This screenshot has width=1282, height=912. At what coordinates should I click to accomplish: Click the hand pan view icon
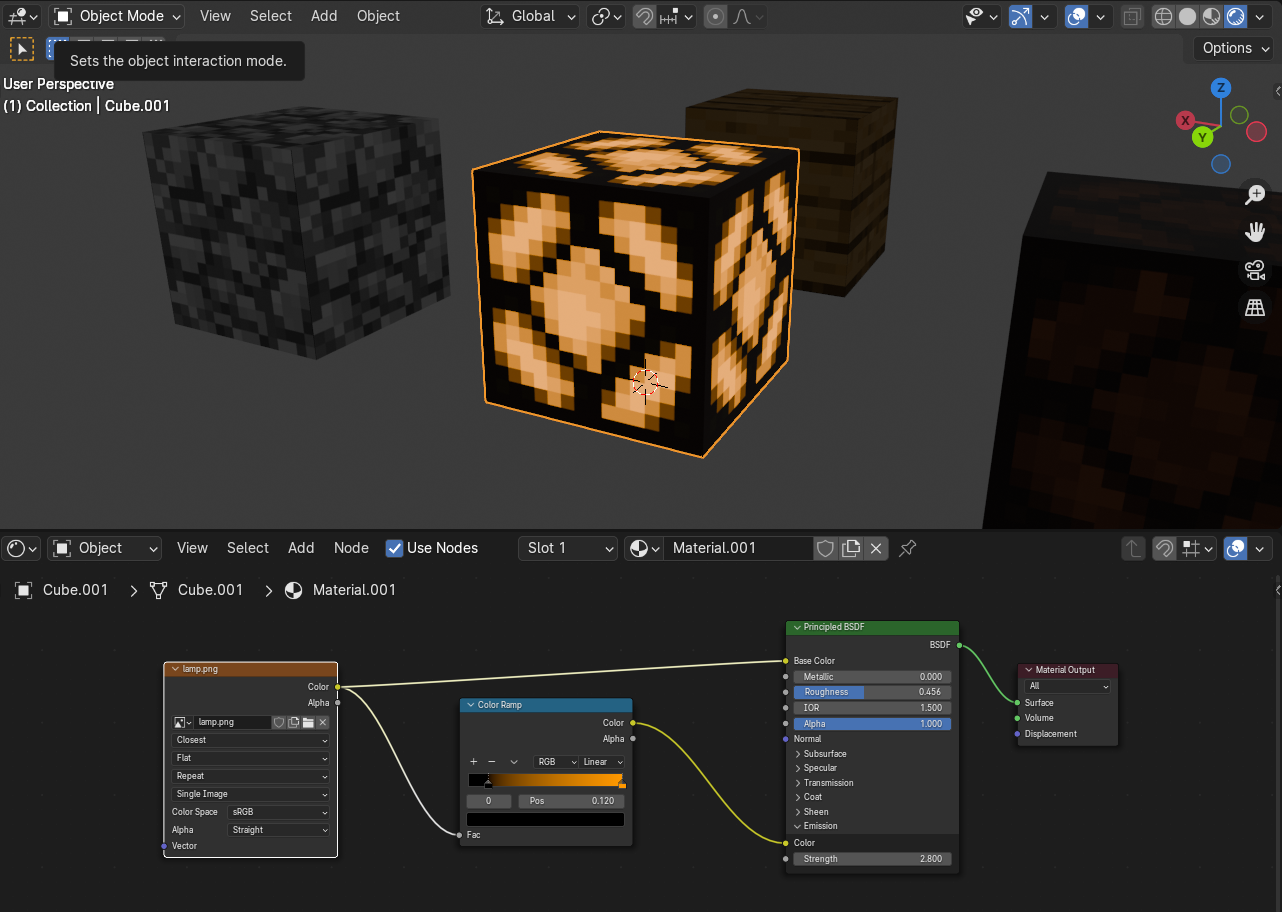click(1254, 232)
